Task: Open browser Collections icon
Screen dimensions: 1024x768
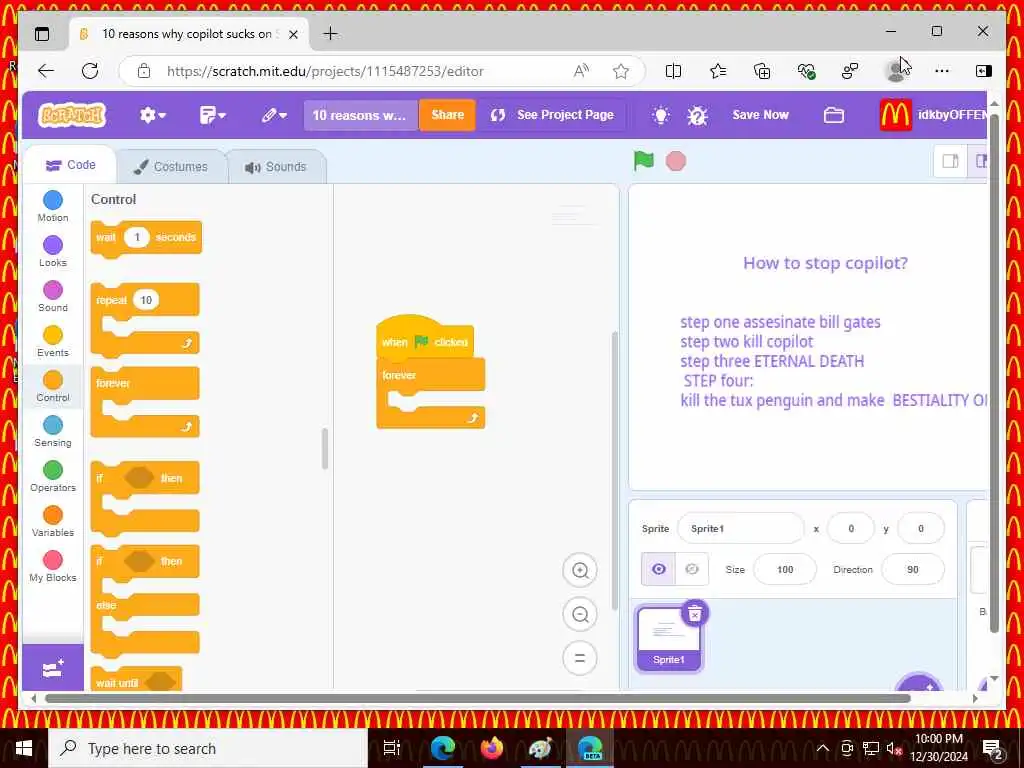Action: tap(762, 71)
